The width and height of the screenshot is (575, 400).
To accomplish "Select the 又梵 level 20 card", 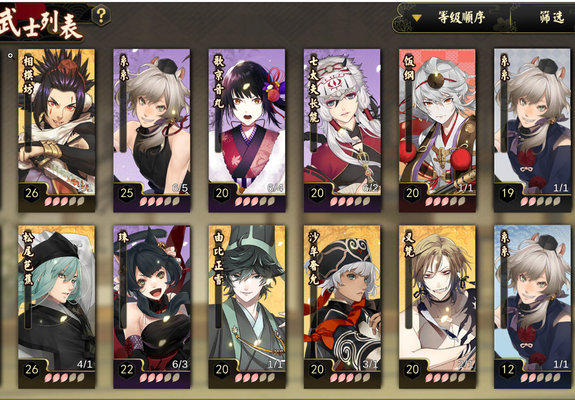I will point(437,307).
